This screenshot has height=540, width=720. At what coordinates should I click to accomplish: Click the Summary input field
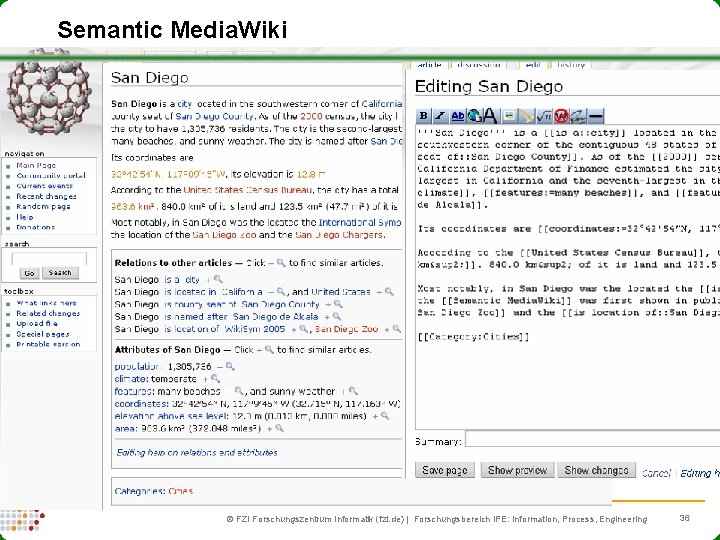[x=592, y=439]
